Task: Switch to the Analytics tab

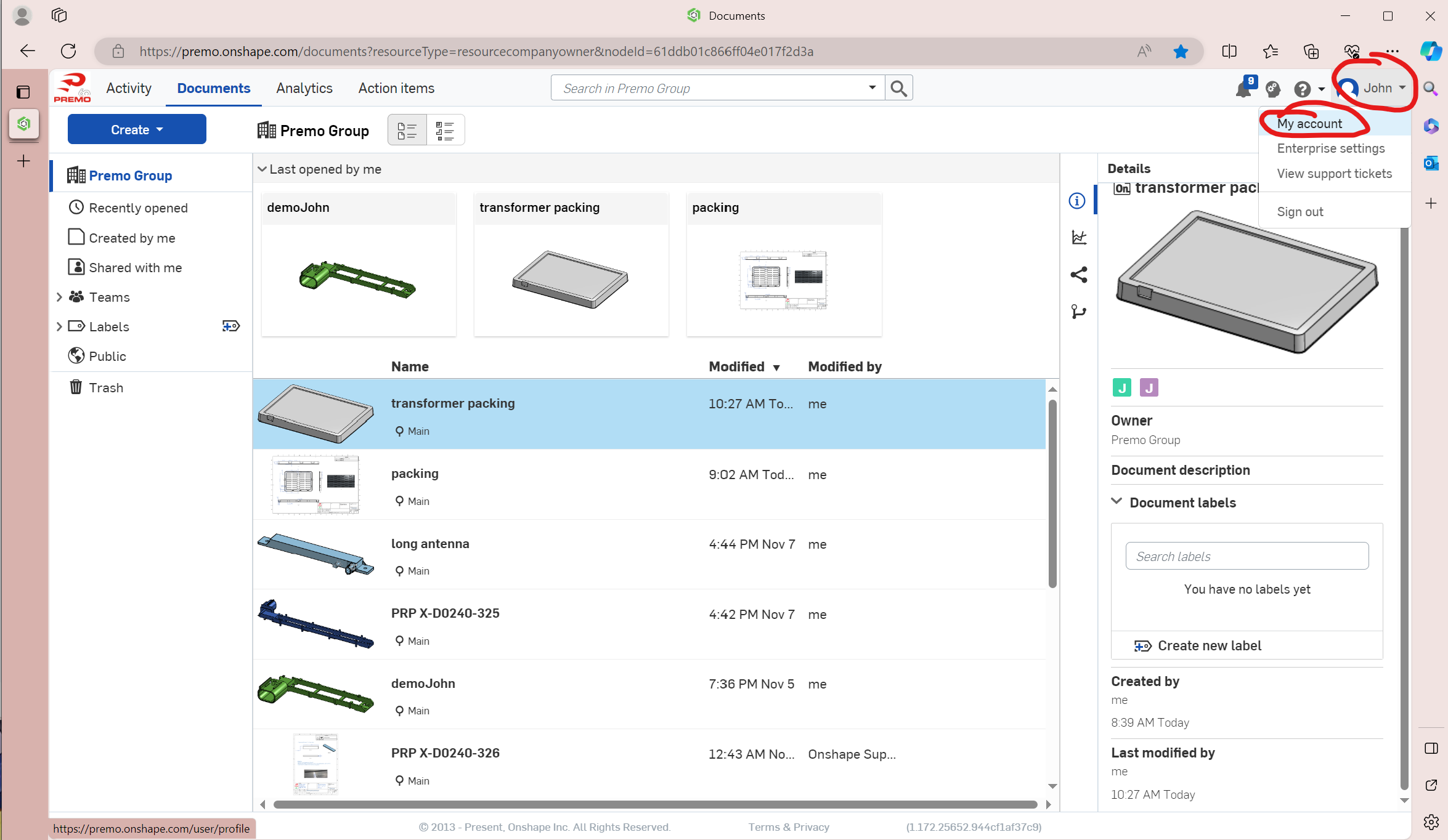Action: pos(304,88)
